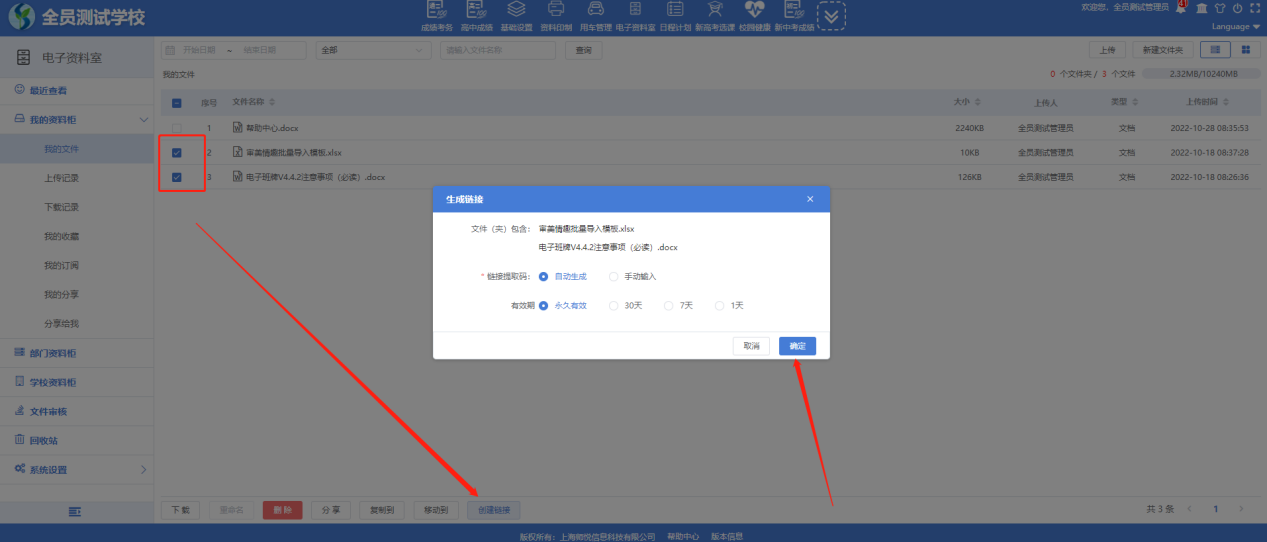Image resolution: width=1267 pixels, height=542 pixels.
Task: Collapse 我的资料柜 sidebar section
Action: click(77, 119)
